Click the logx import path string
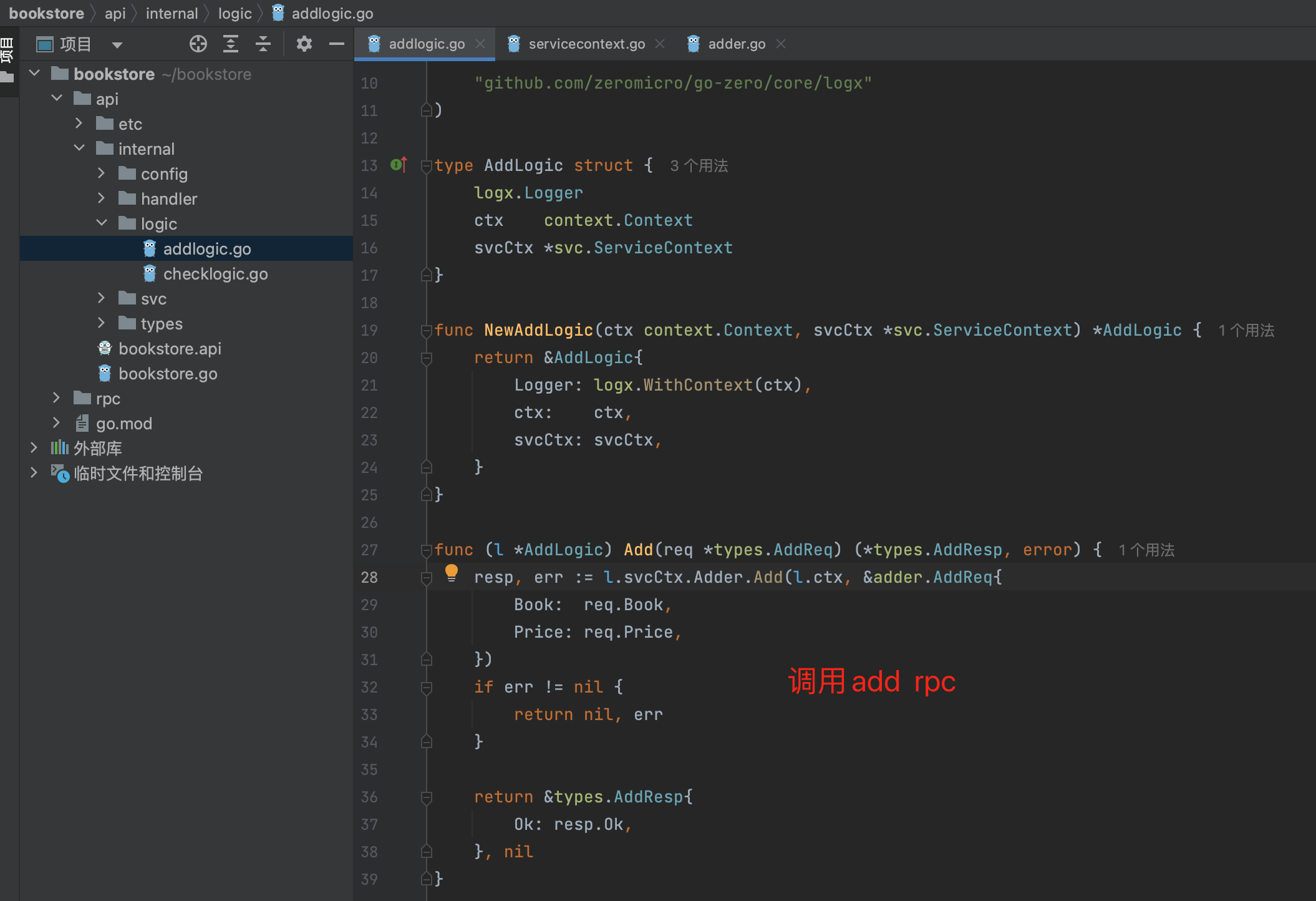The height and width of the screenshot is (901, 1316). 673,83
